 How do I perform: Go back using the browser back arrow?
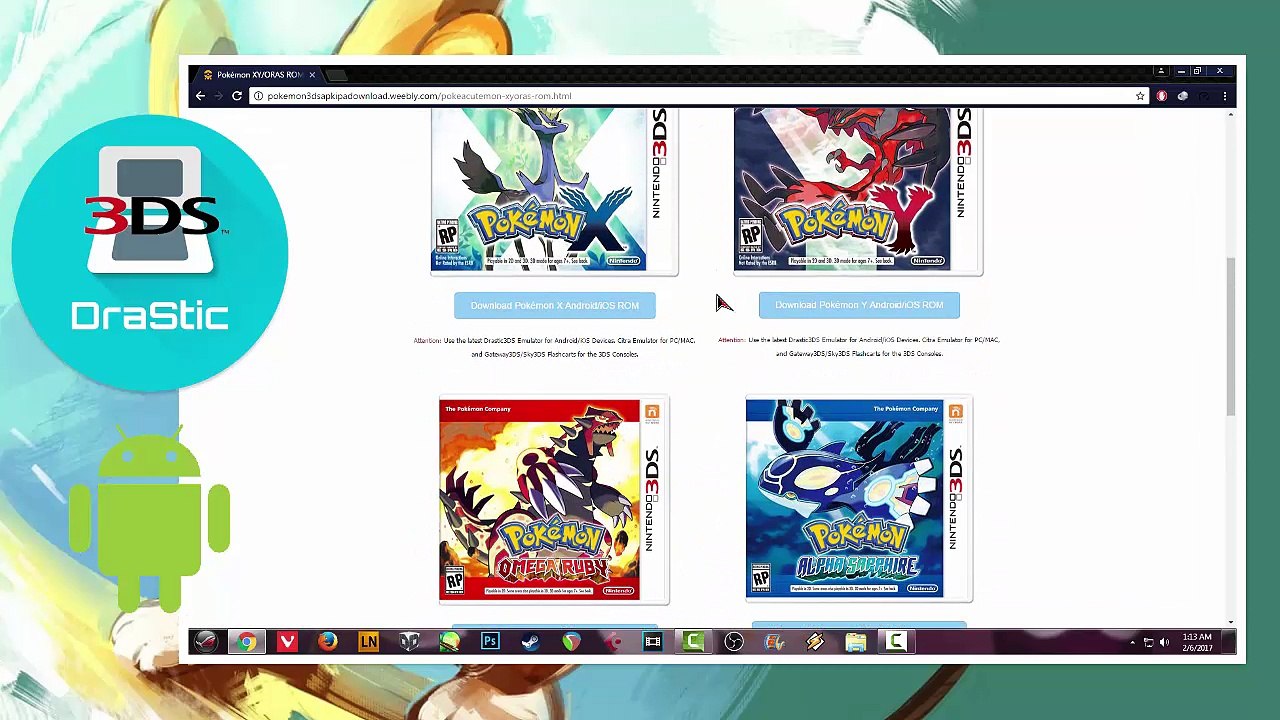[x=200, y=96]
